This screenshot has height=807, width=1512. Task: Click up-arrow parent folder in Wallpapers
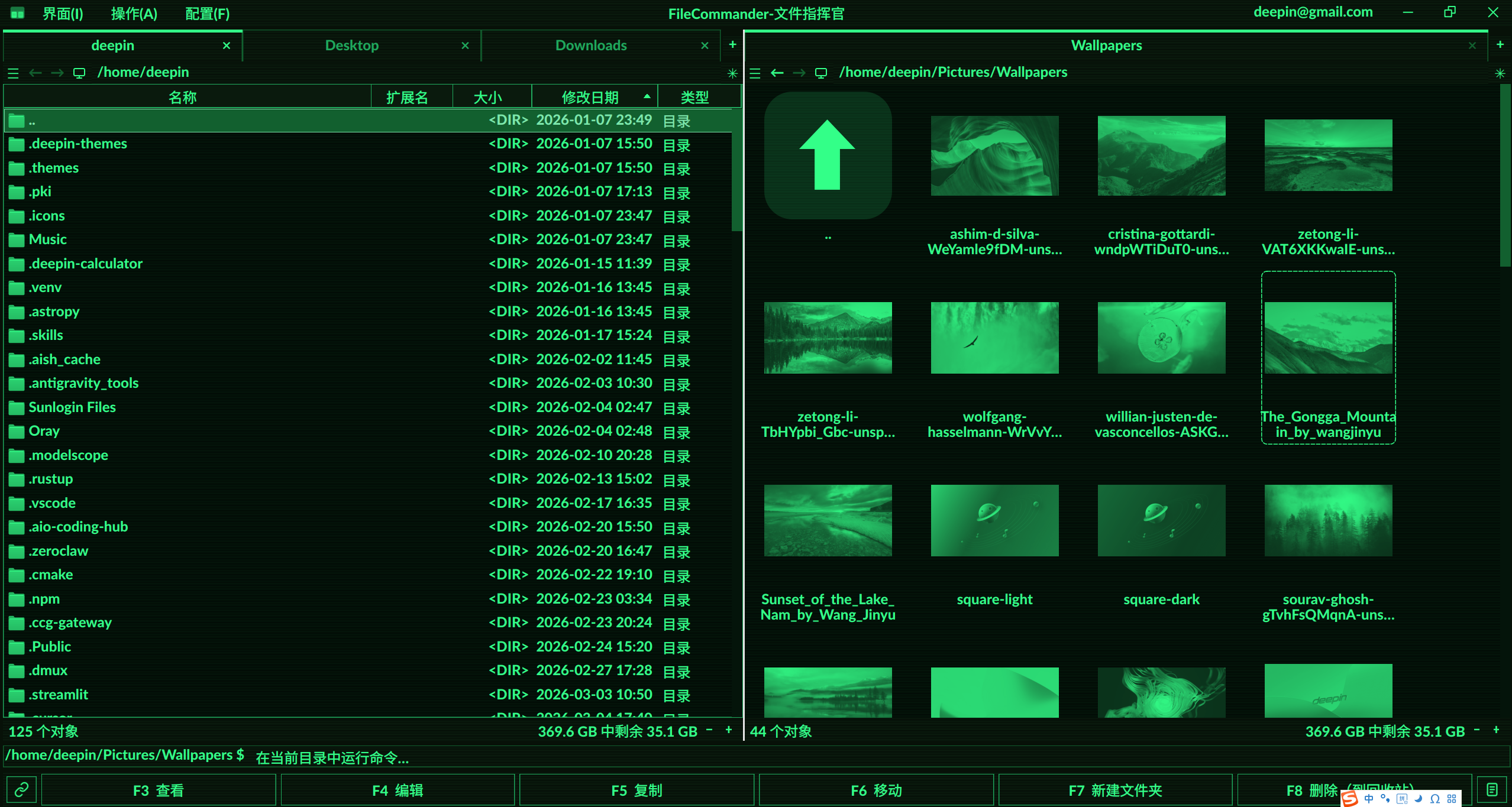(828, 155)
